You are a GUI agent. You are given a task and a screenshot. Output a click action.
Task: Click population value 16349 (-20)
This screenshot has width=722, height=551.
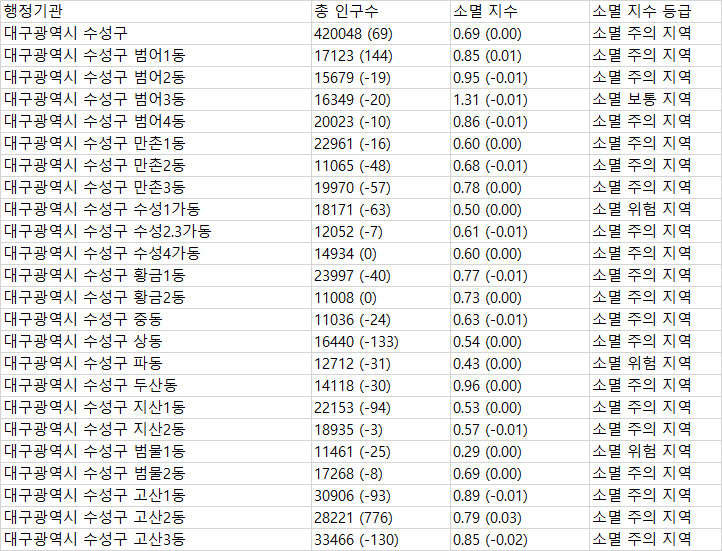[352, 100]
